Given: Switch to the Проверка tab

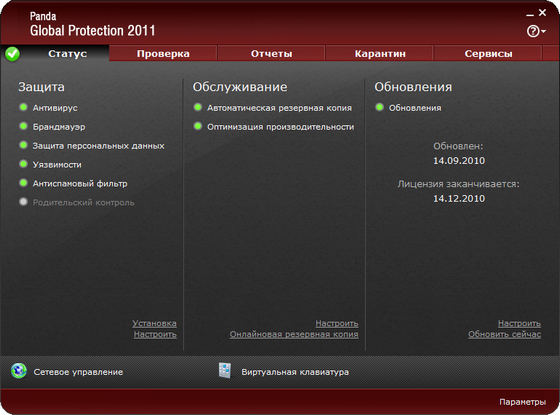Looking at the screenshot, I should 163,54.
